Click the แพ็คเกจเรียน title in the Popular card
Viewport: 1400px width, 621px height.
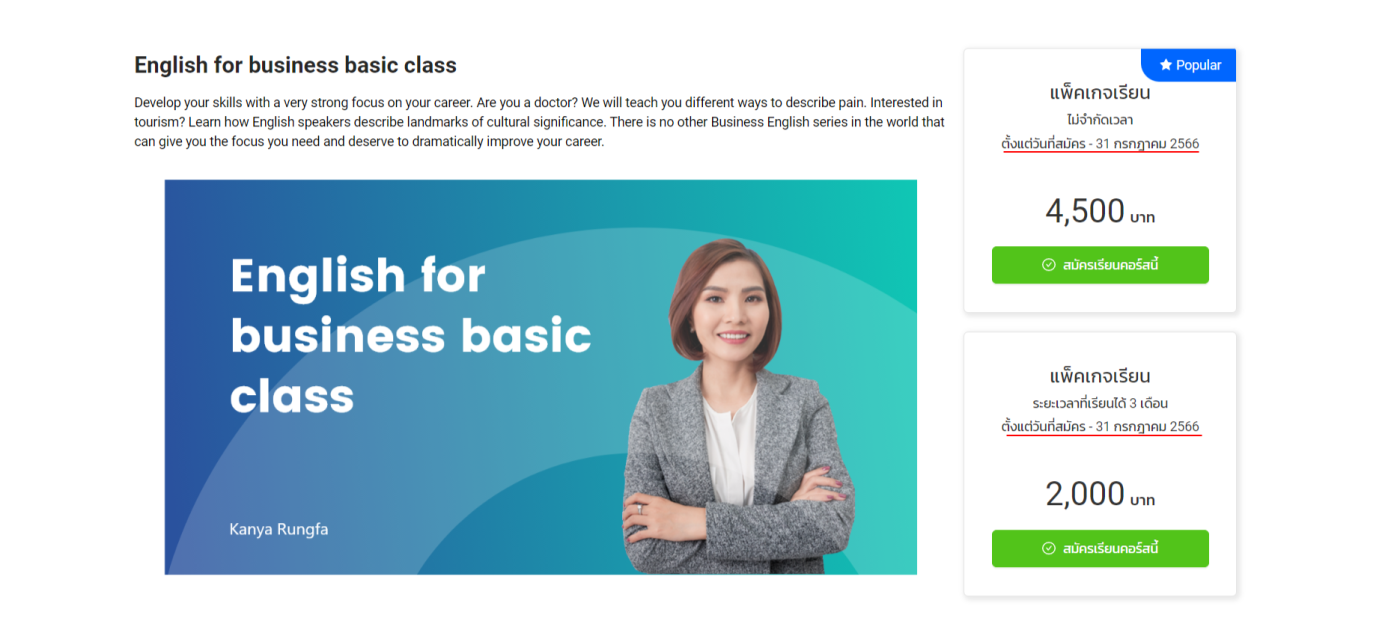tap(1100, 93)
